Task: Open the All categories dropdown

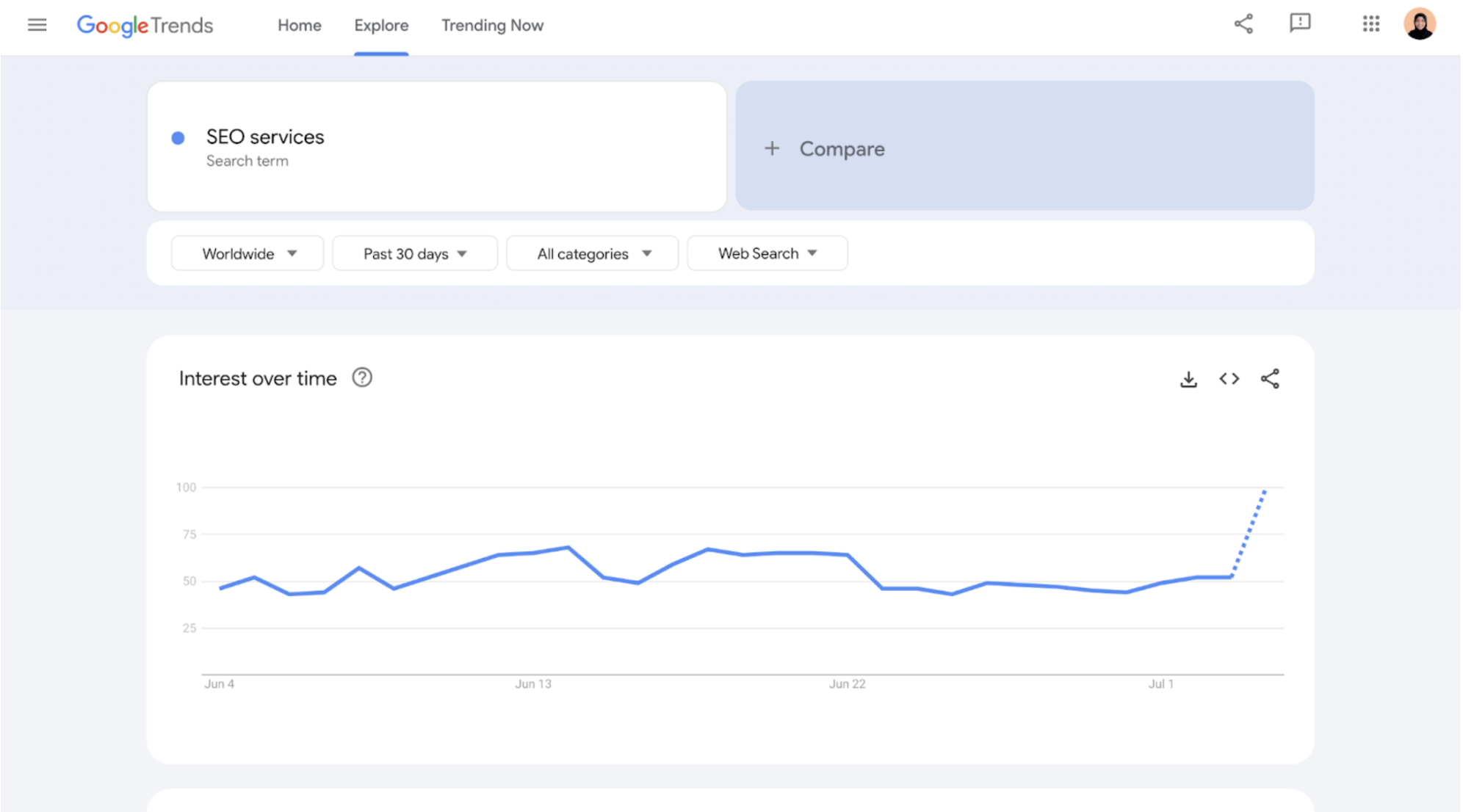Action: click(592, 253)
